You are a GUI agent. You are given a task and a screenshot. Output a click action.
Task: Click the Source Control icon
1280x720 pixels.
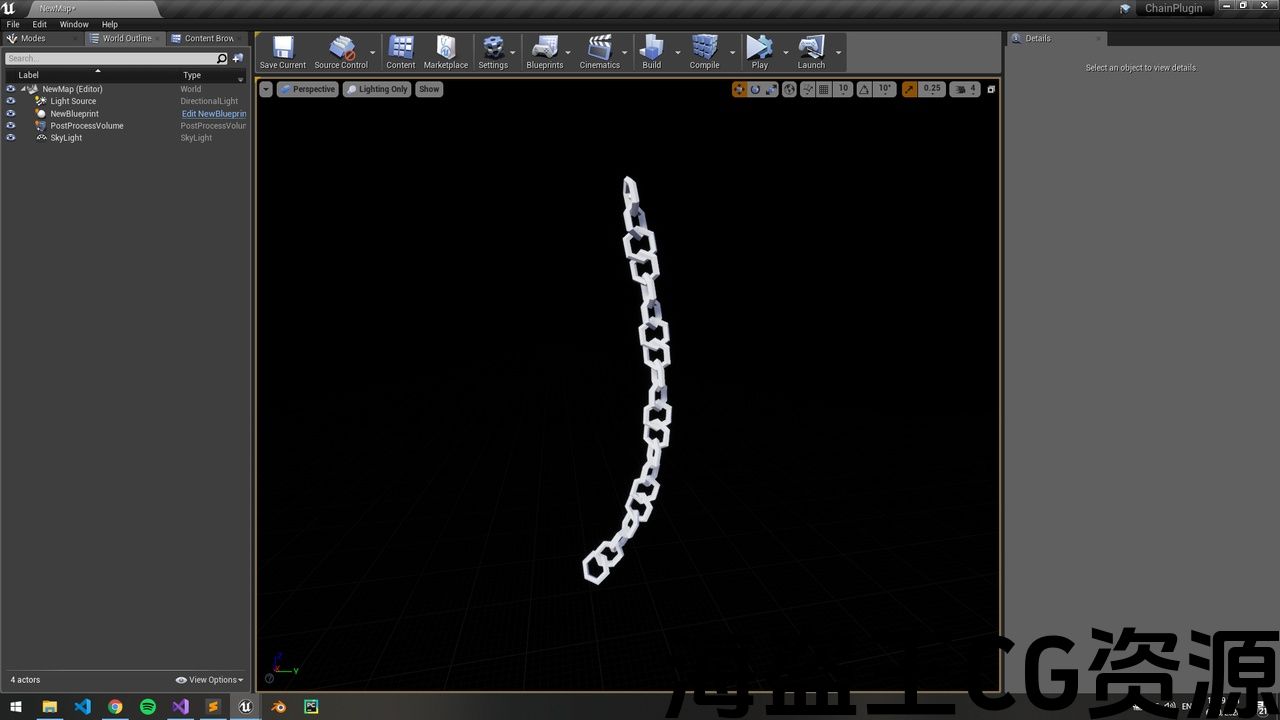(x=341, y=52)
